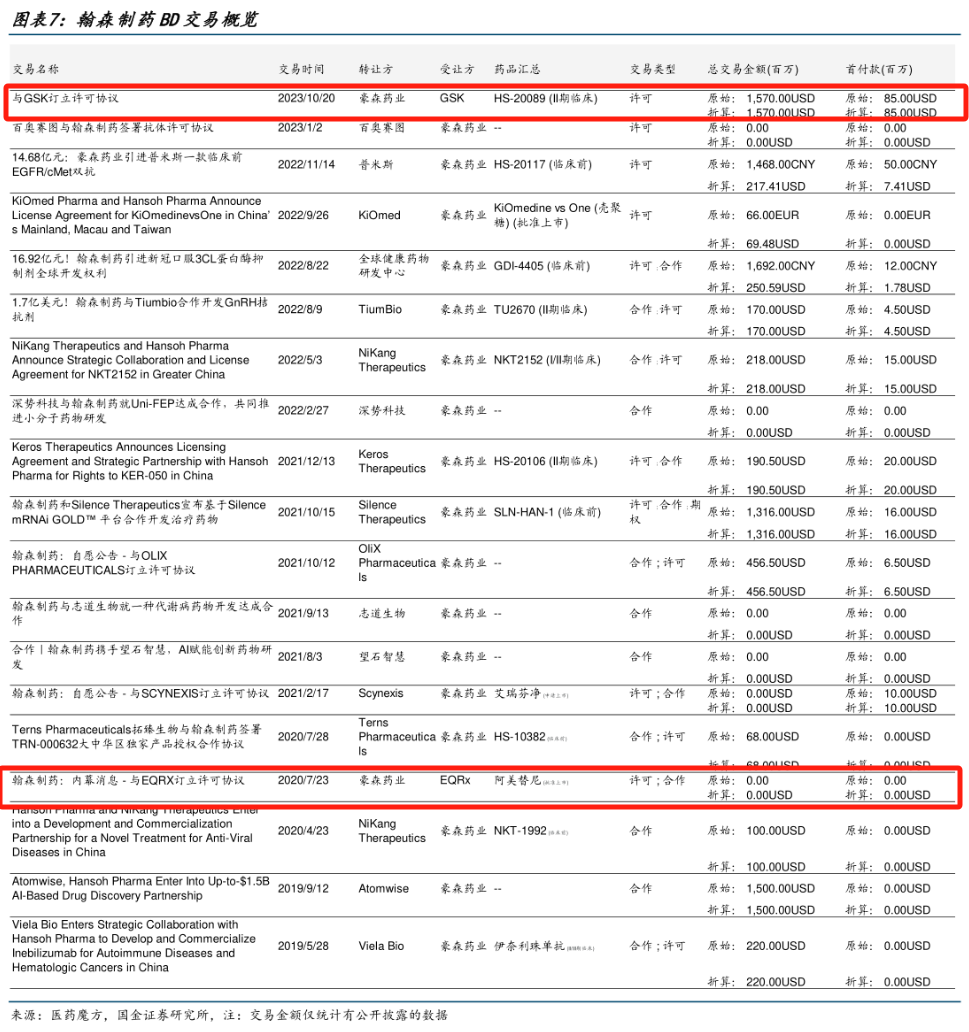
Task: Click 望石智慧 in the 转让方 column
Action: coord(382,657)
